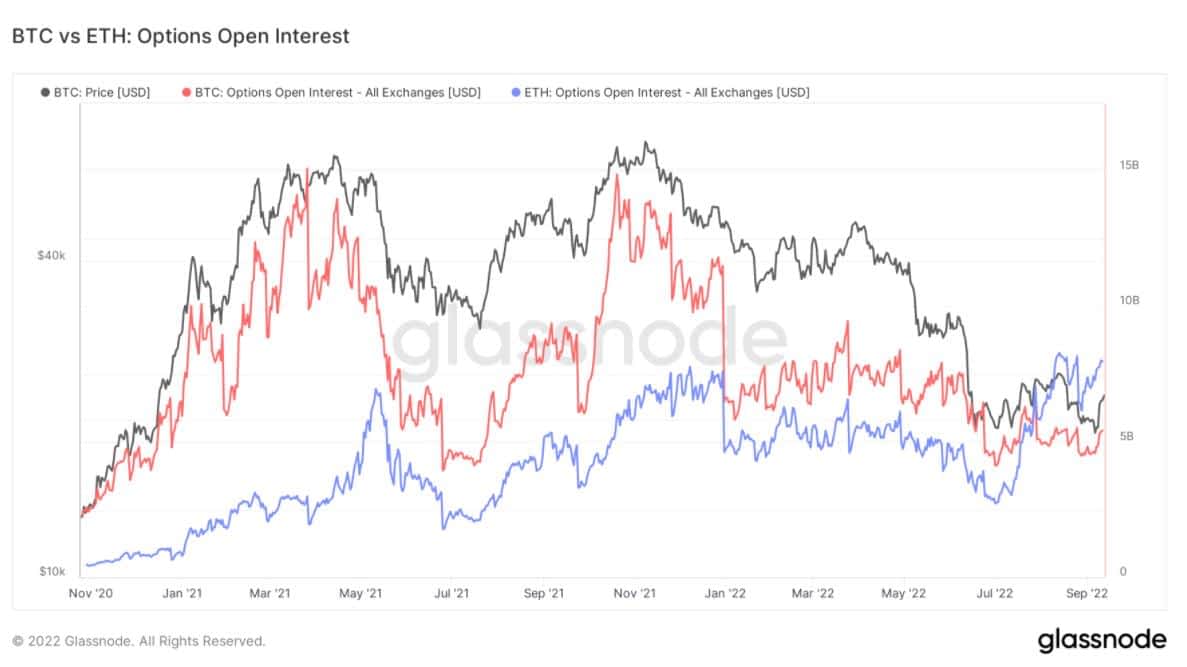Select the May '21 x-axis label

point(360,594)
